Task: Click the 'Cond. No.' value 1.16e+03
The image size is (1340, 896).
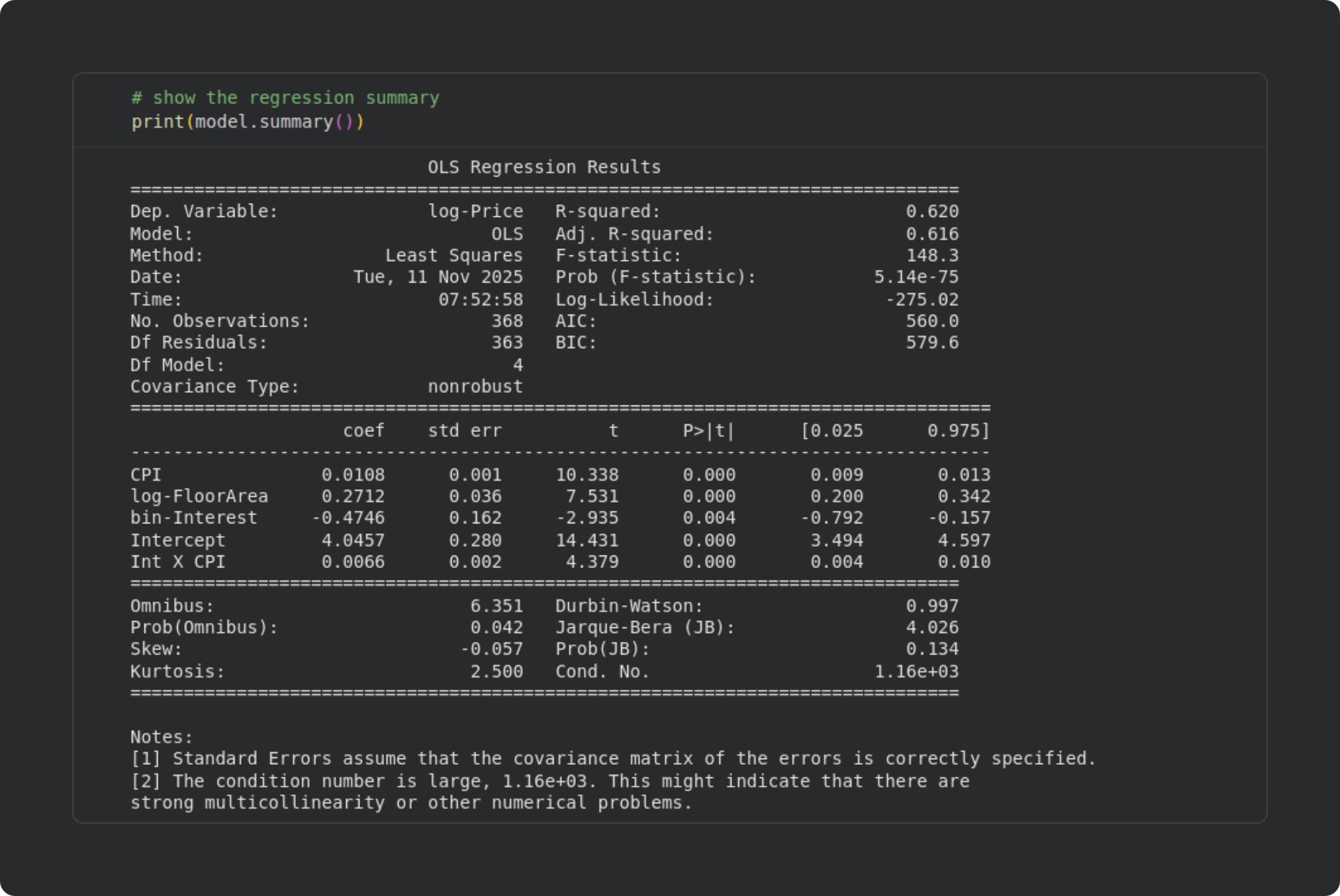Action: coord(916,671)
